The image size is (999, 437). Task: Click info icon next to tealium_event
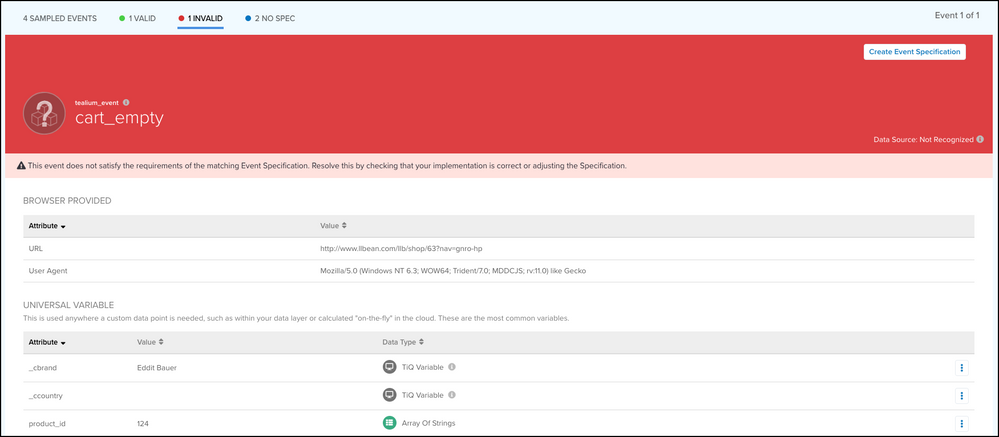(x=126, y=102)
